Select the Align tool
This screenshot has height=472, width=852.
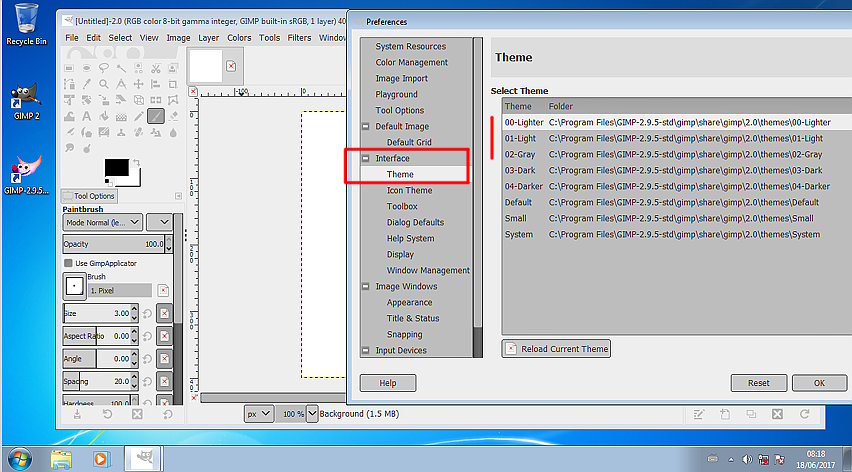(156, 84)
